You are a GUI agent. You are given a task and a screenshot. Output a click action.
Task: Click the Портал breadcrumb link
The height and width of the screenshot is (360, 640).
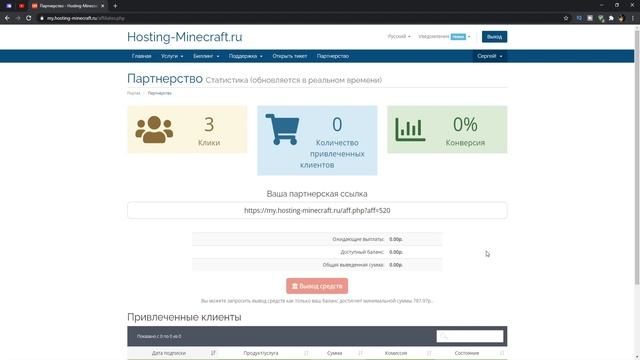[133, 93]
